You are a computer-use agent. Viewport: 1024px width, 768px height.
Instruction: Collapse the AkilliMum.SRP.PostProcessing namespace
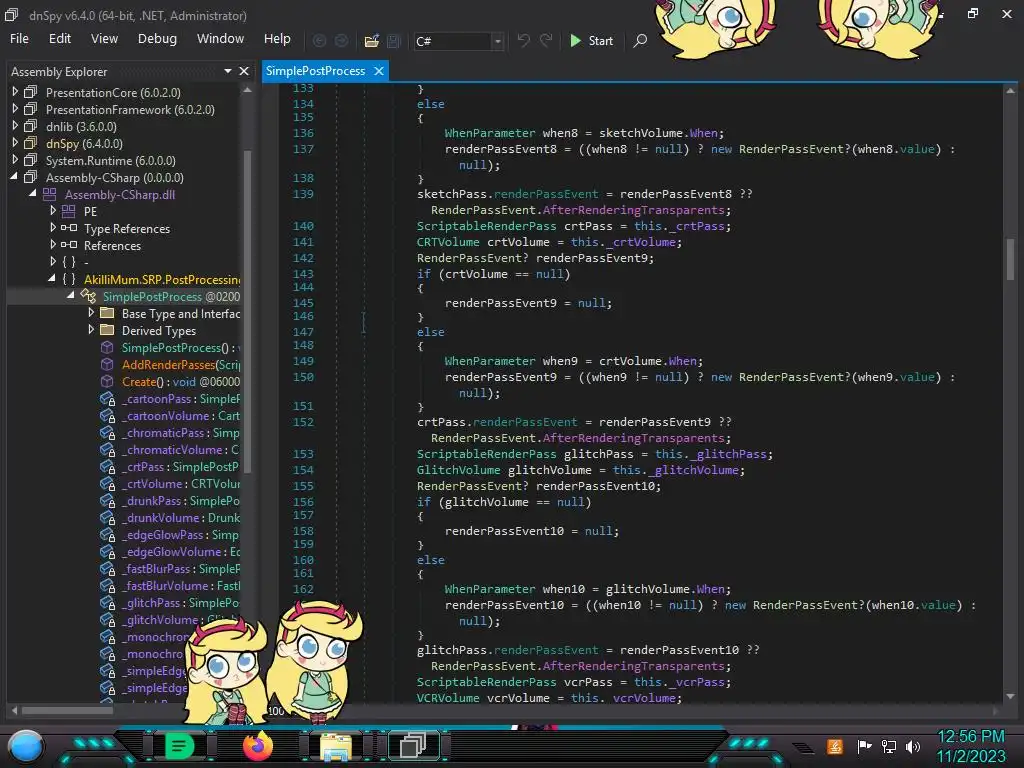(x=52, y=279)
